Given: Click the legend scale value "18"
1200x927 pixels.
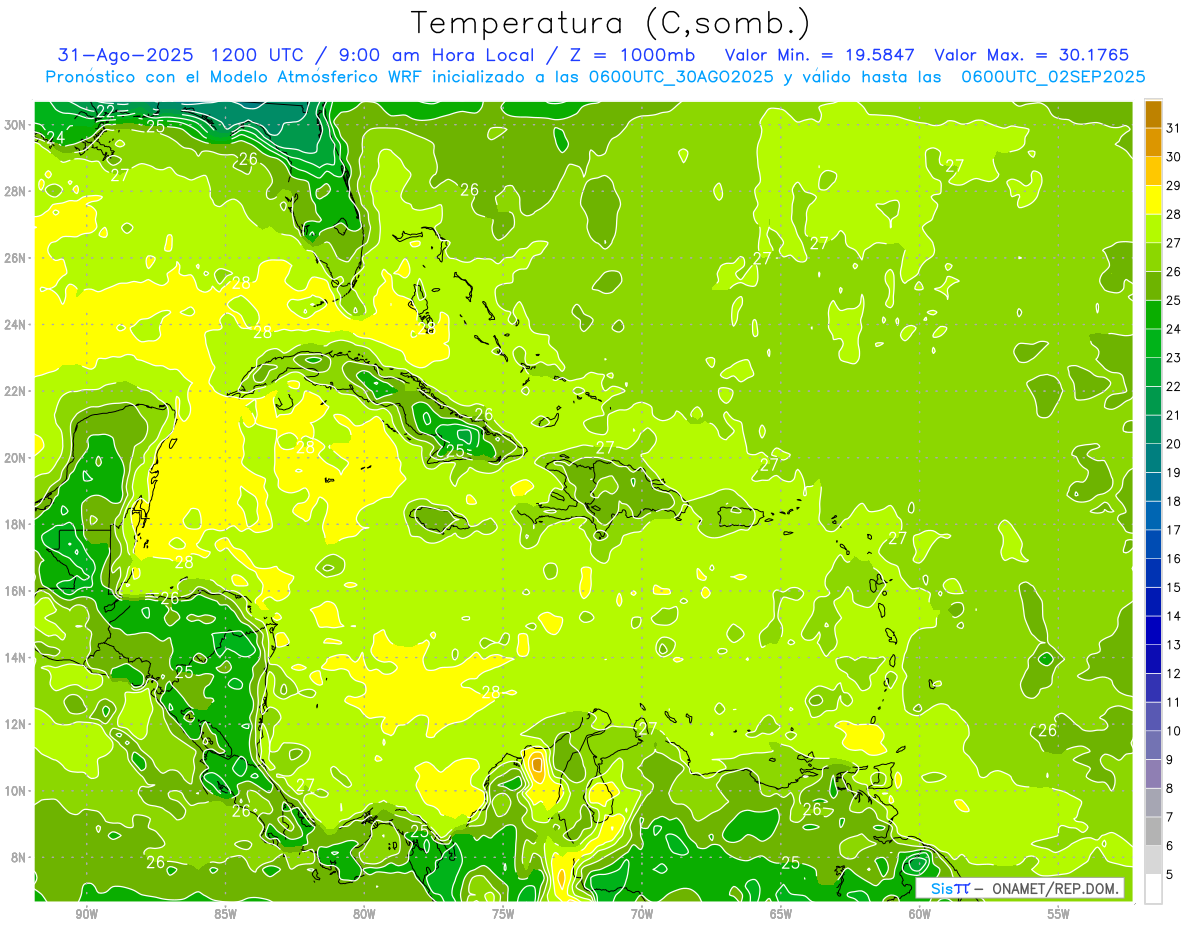Looking at the screenshot, I should click(x=1174, y=501).
